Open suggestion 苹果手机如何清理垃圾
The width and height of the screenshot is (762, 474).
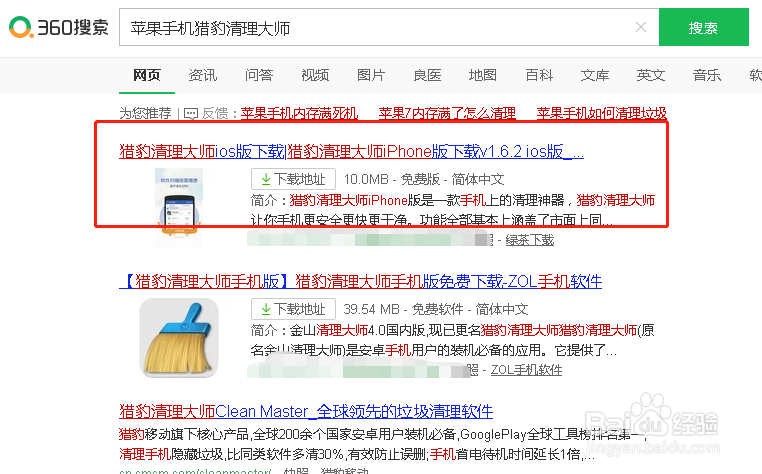(602, 113)
